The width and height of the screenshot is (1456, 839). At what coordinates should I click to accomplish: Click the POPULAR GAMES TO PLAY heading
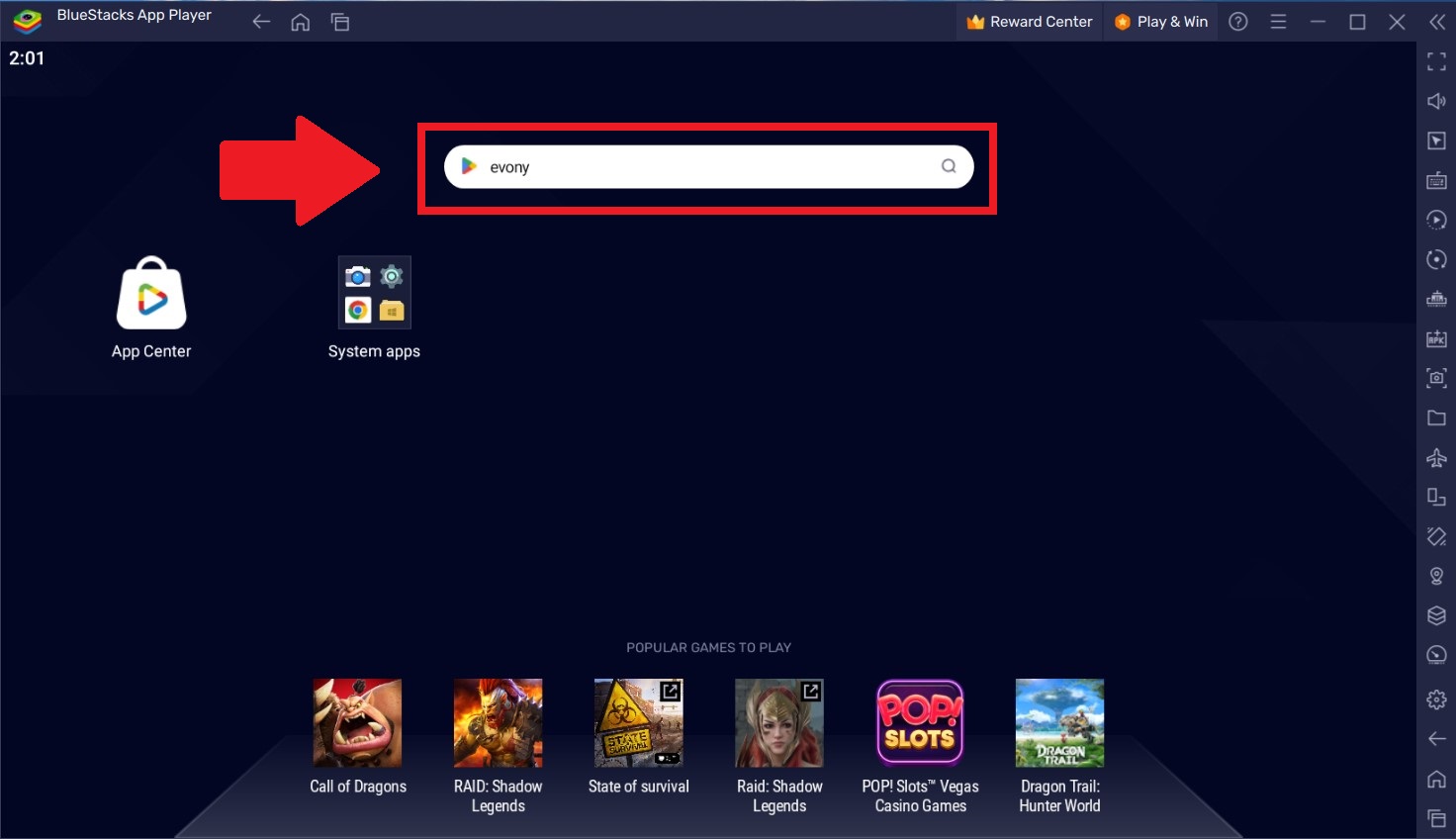pos(708,648)
